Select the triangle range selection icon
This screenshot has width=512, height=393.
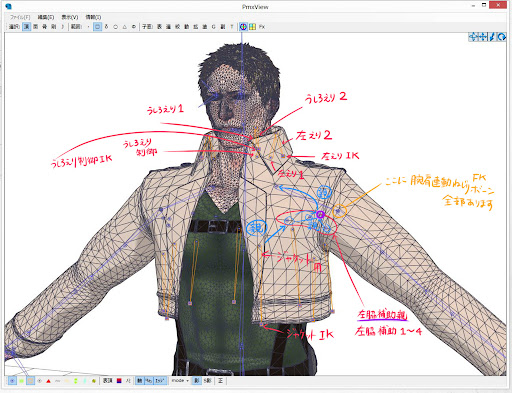point(124,27)
